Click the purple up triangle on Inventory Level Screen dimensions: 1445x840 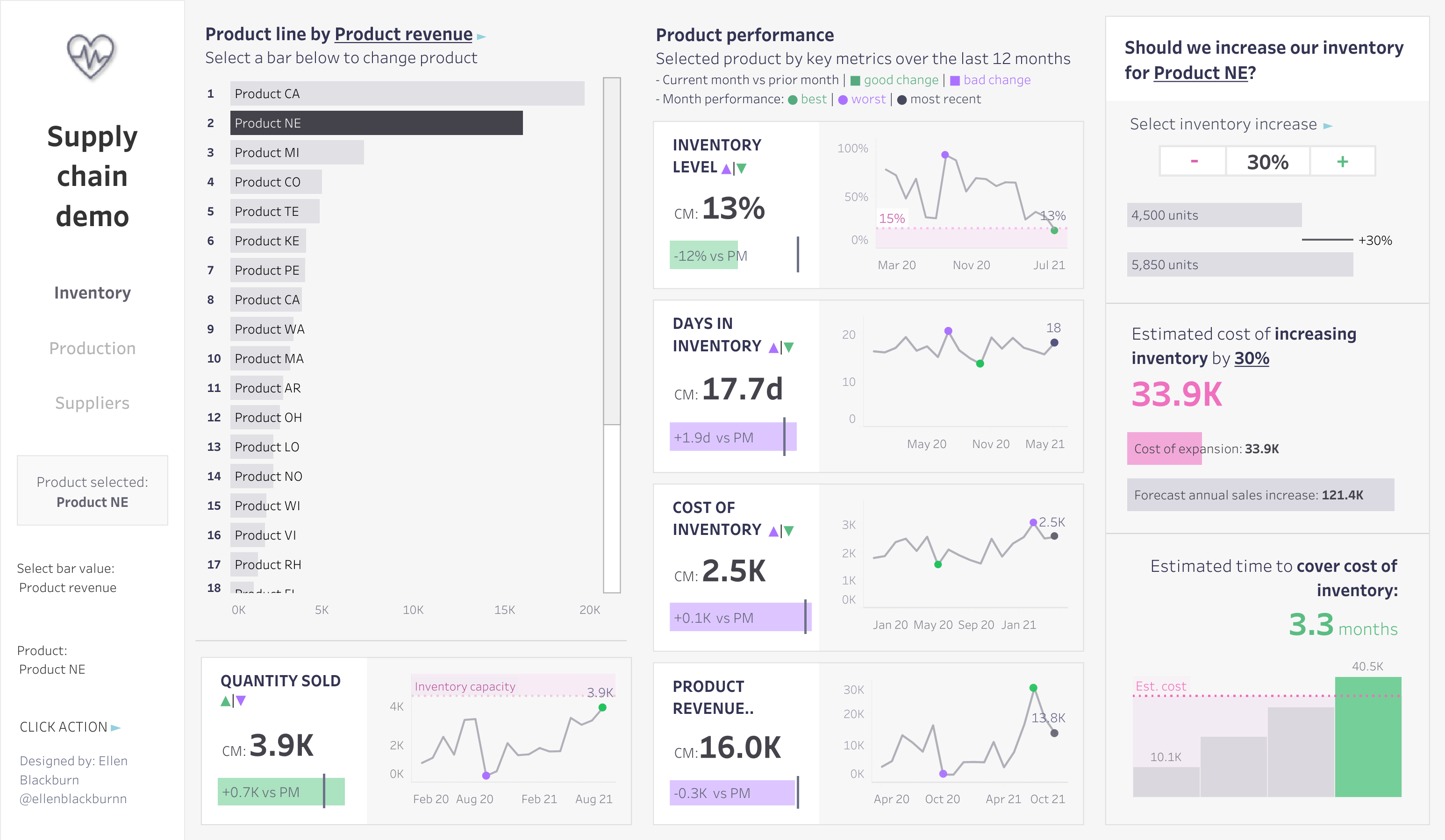tap(727, 169)
